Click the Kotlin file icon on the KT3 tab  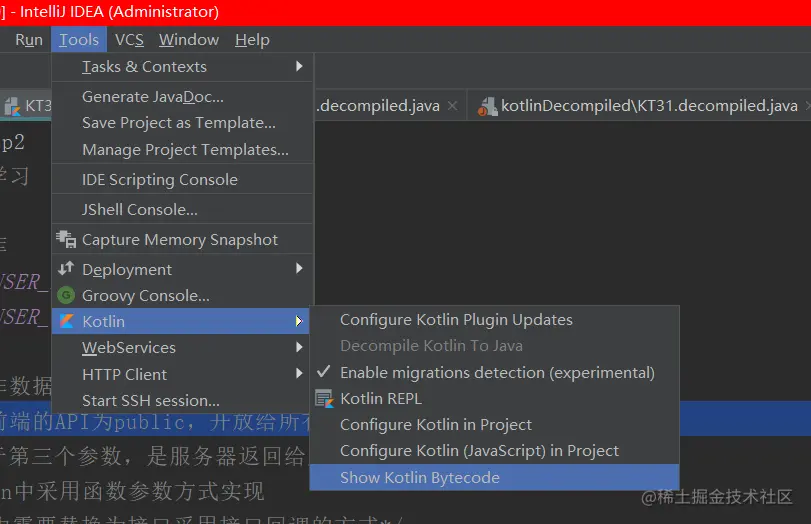(12, 107)
